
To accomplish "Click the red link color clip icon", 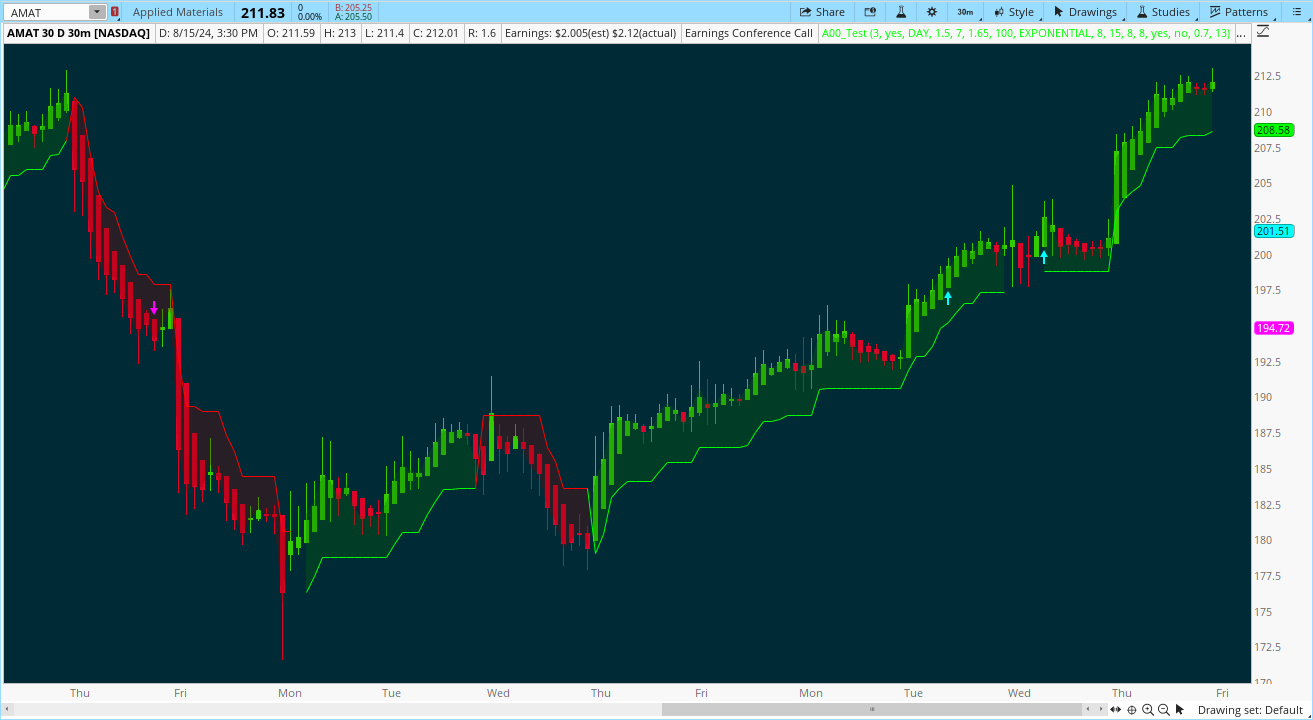I will [114, 12].
